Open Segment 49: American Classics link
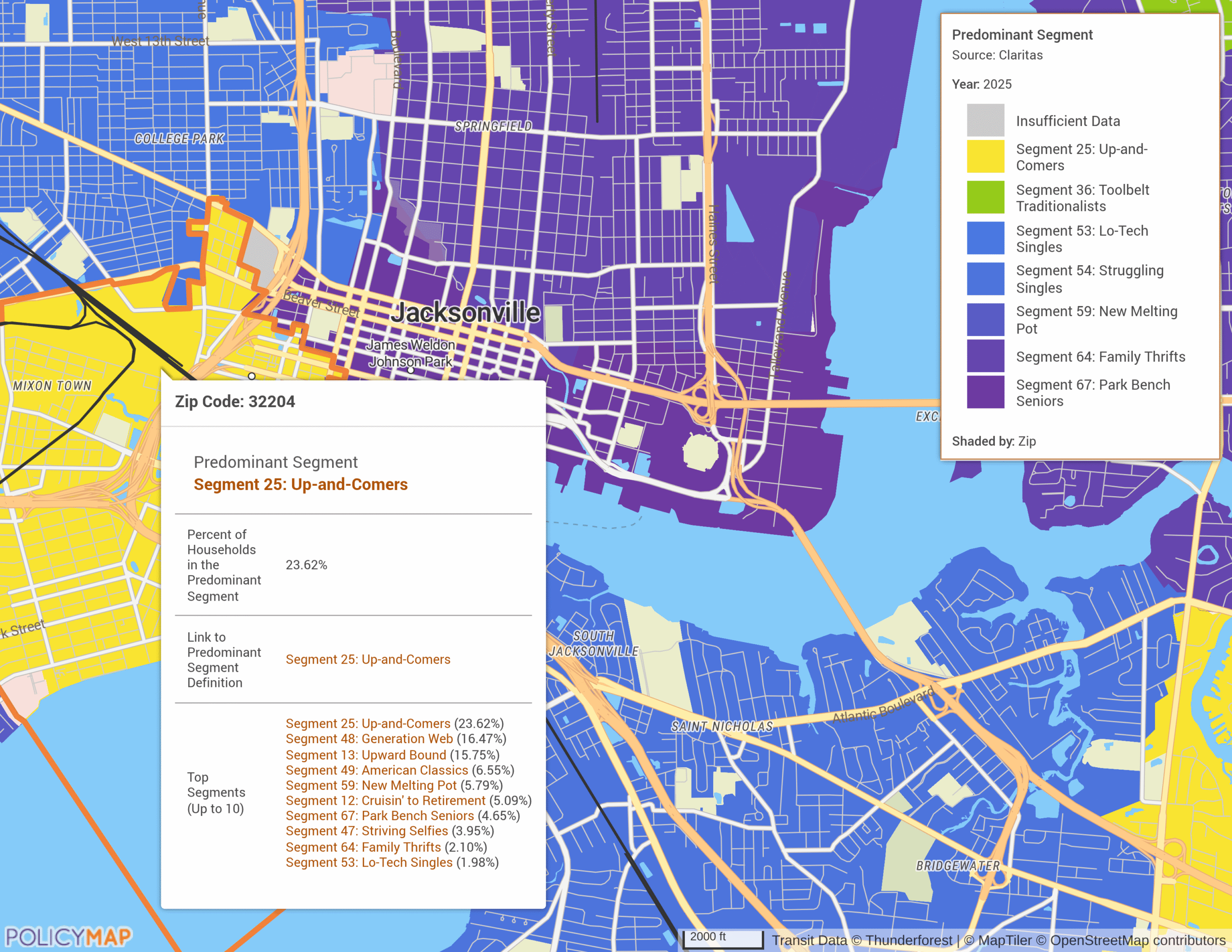 [x=377, y=770]
